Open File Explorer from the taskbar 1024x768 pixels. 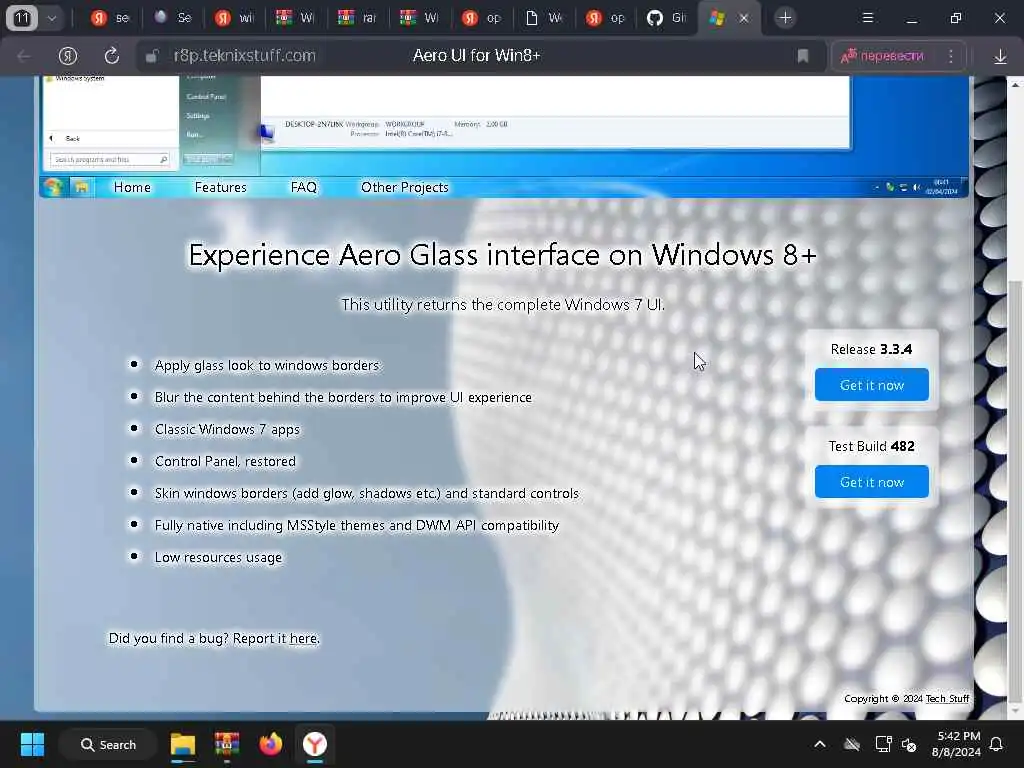pyautogui.click(x=183, y=744)
